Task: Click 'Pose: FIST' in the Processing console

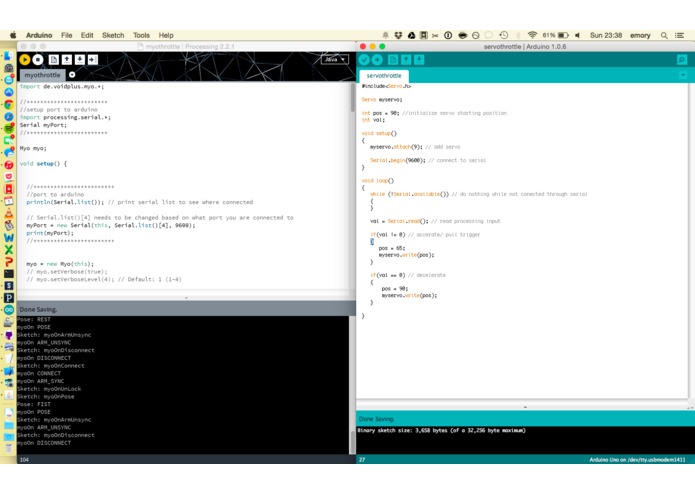Action: 34,405
